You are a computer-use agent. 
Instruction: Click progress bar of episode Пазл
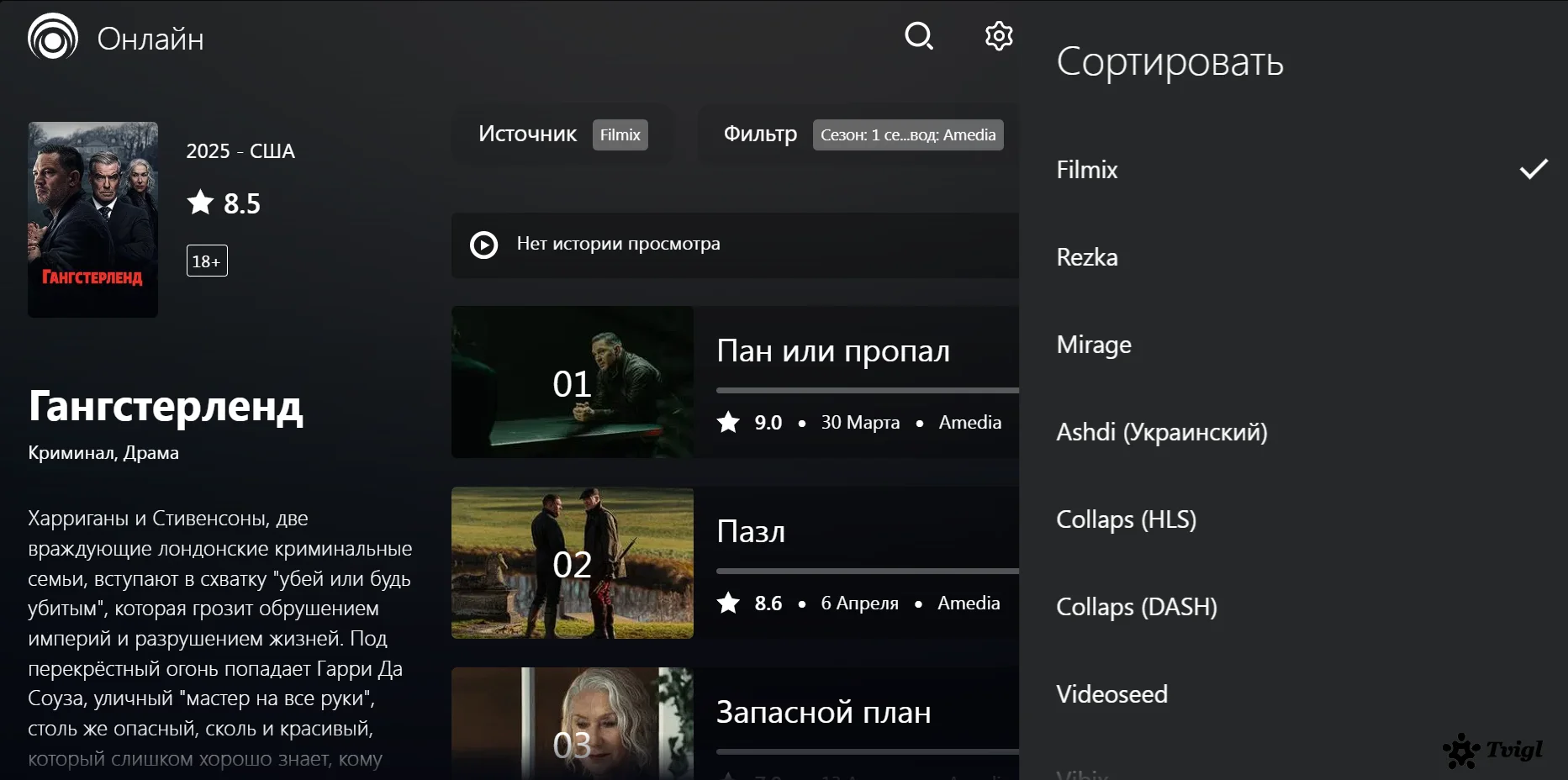click(868, 571)
